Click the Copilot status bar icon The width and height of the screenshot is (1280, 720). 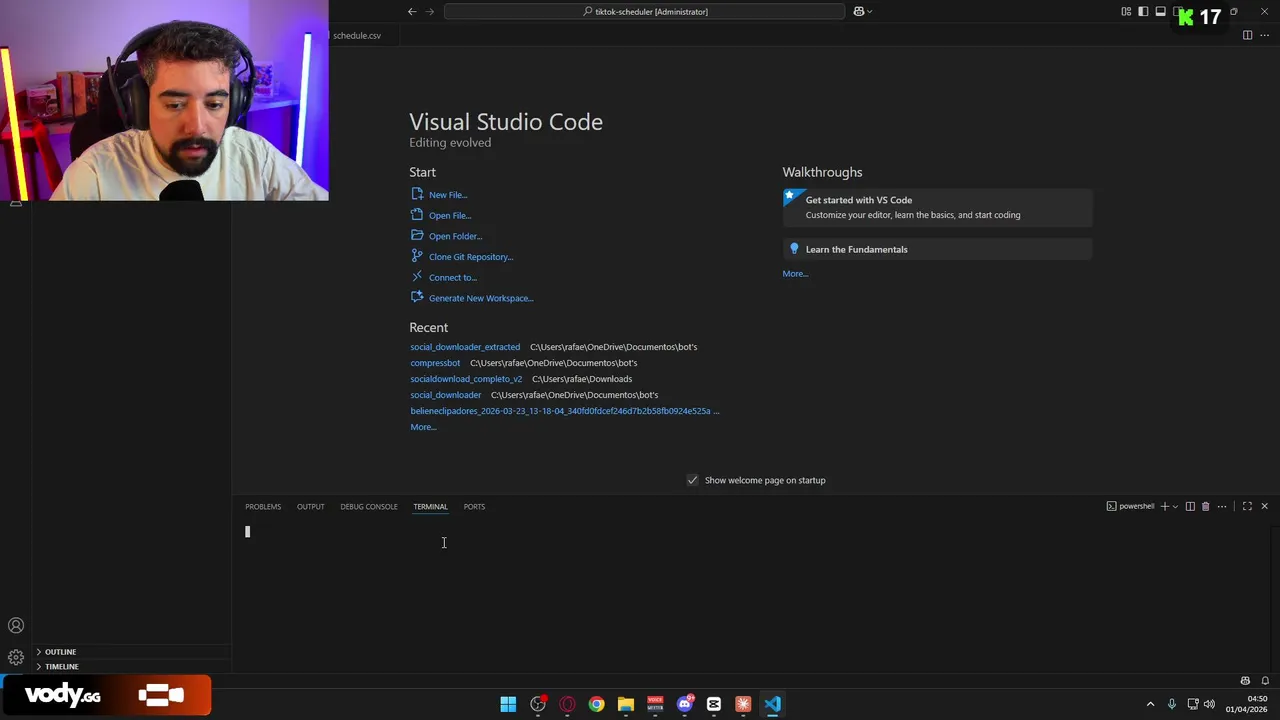(1245, 681)
